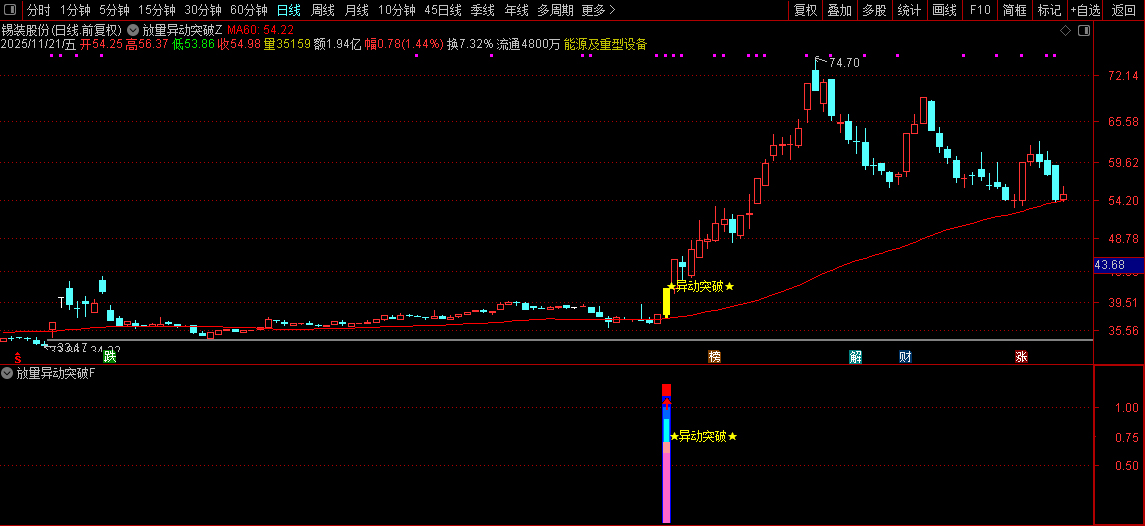Screen dimensions: 1145x526
Task: Toggle the left sidebar panel icon
Action: point(9,10)
